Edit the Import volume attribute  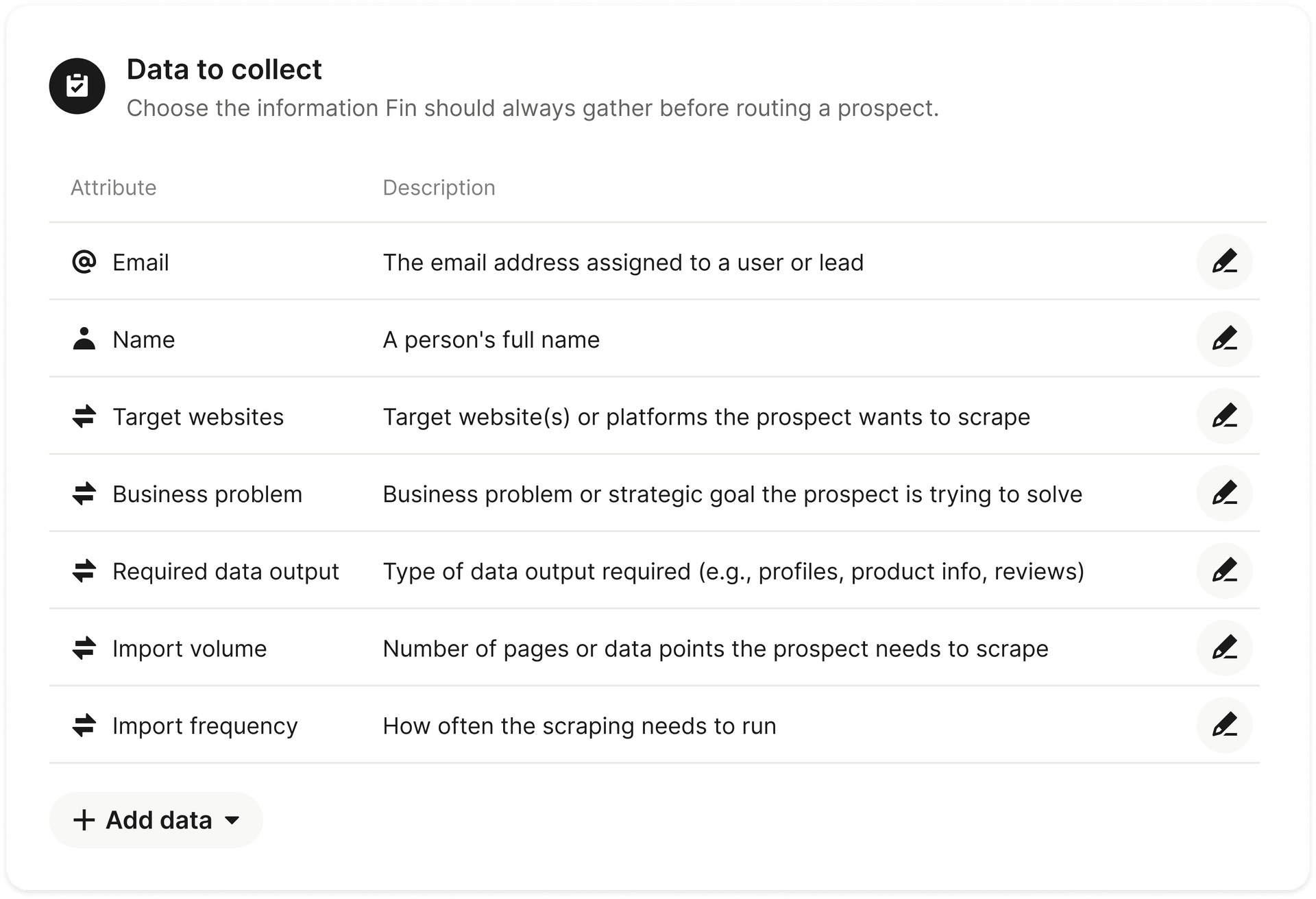pyautogui.click(x=1224, y=648)
